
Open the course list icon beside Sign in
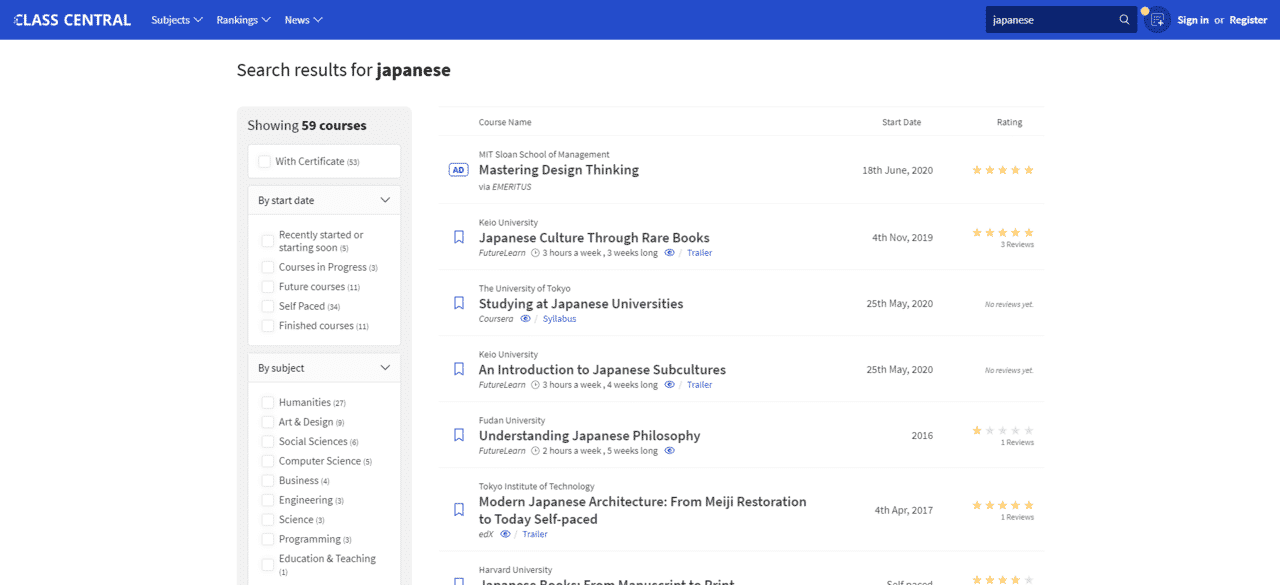coord(1157,20)
